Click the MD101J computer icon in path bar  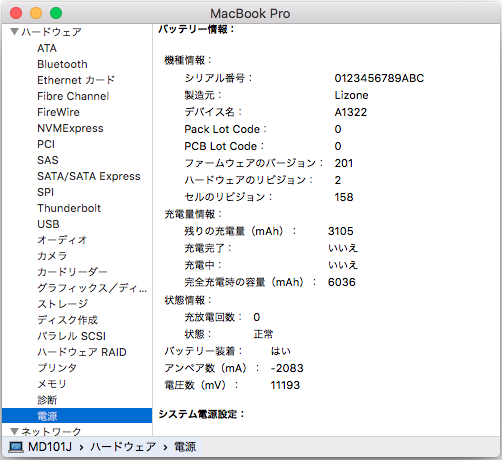pyautogui.click(x=16, y=447)
